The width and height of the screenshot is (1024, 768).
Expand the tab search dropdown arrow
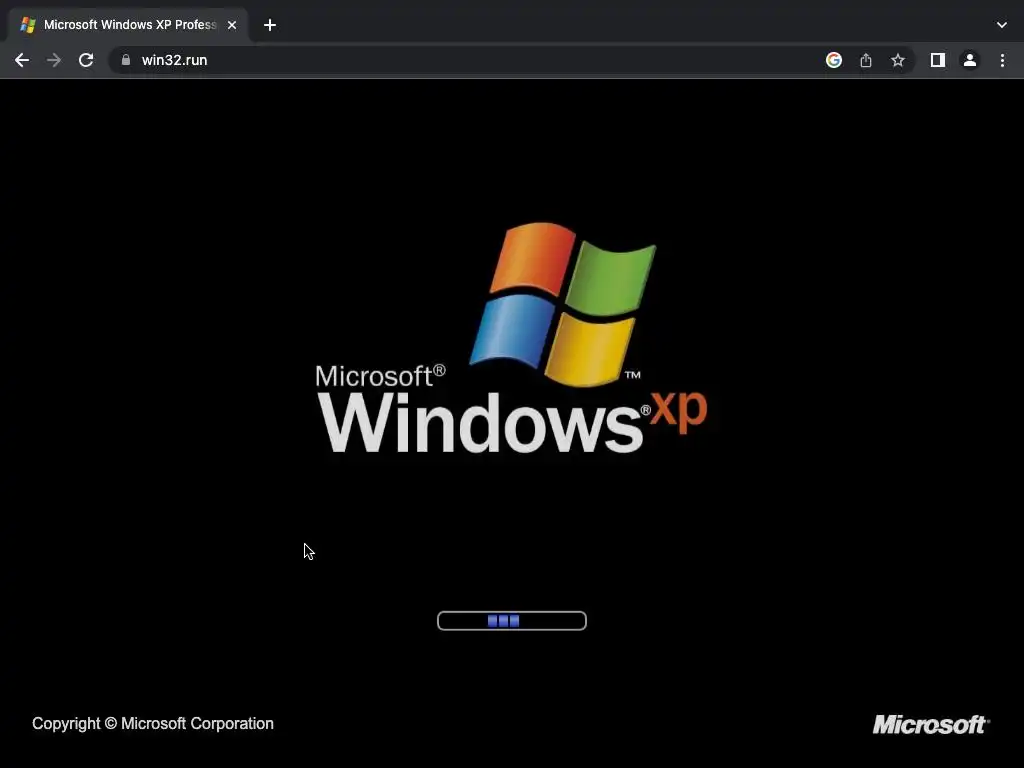(x=1002, y=25)
